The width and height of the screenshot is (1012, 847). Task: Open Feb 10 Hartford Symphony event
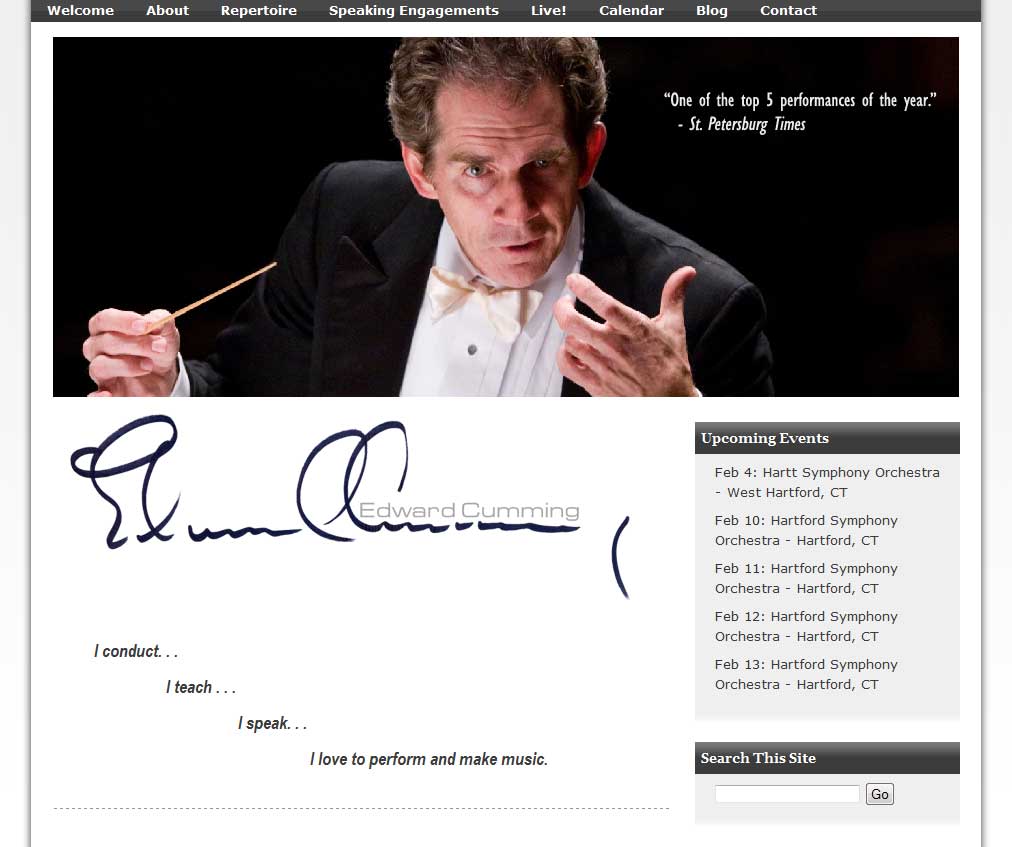click(806, 530)
